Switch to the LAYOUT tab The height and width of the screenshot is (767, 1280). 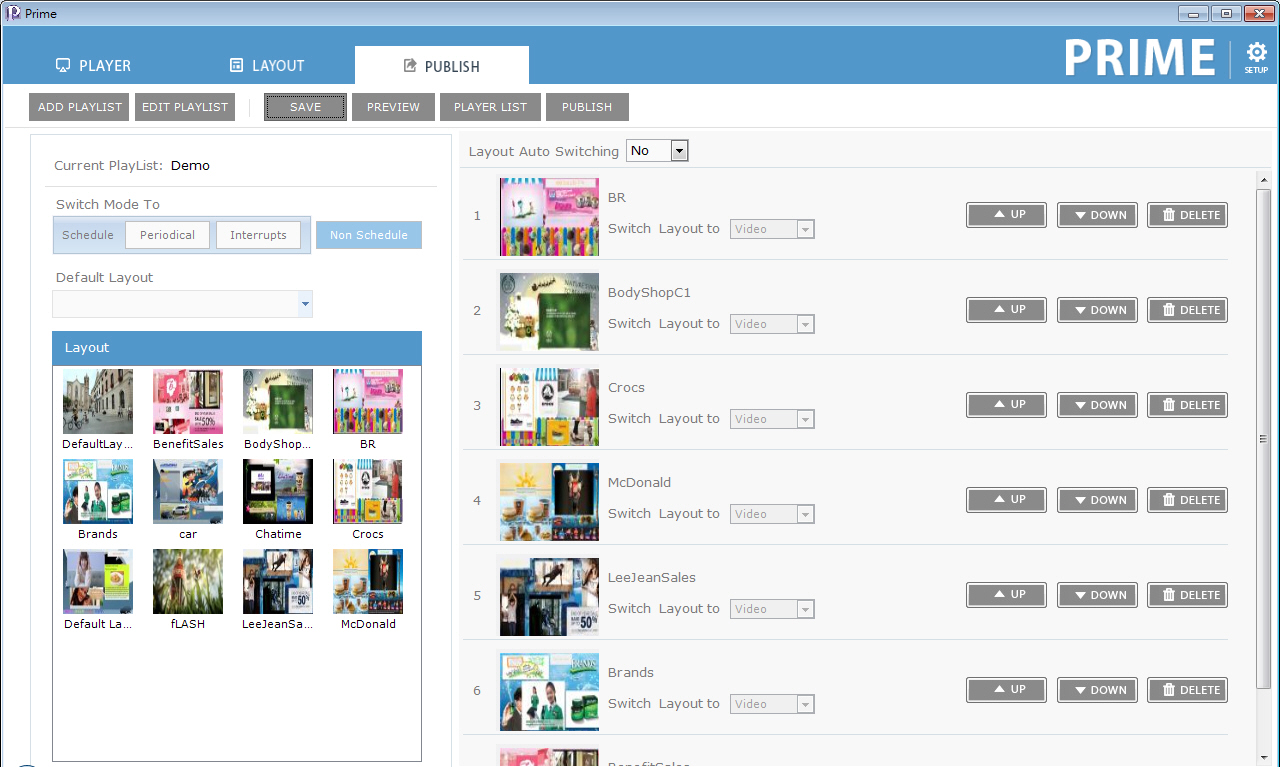267,66
